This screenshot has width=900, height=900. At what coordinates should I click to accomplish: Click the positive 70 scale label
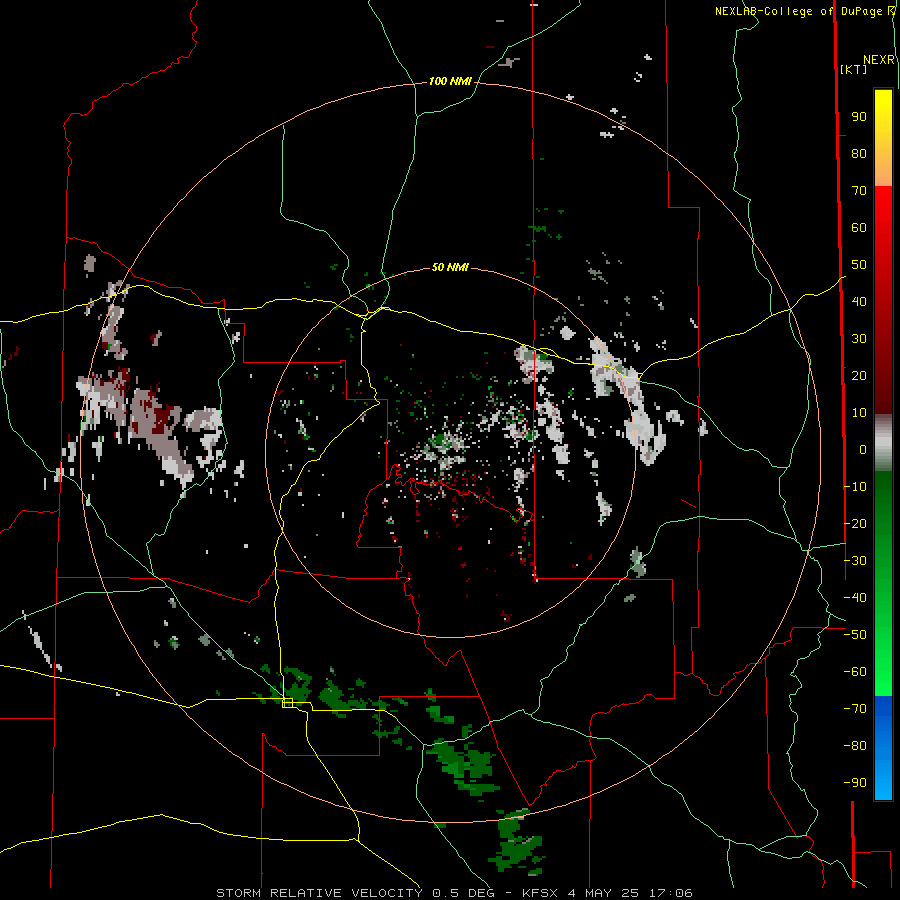tap(859, 191)
